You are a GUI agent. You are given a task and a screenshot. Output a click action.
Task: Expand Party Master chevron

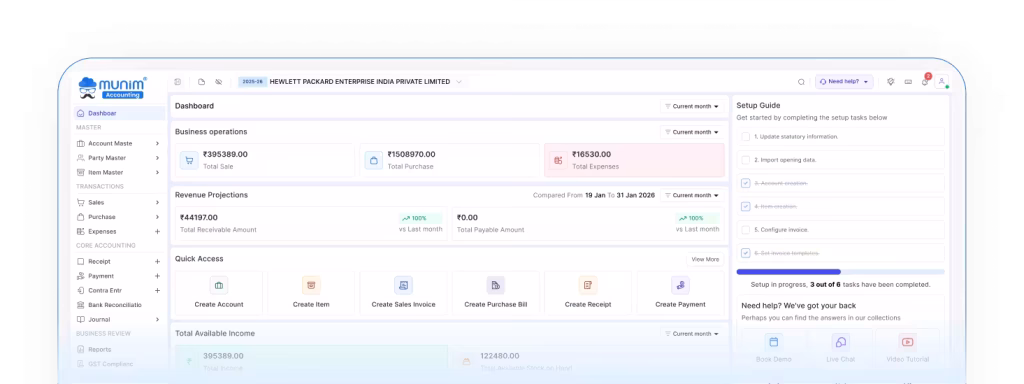(x=157, y=158)
